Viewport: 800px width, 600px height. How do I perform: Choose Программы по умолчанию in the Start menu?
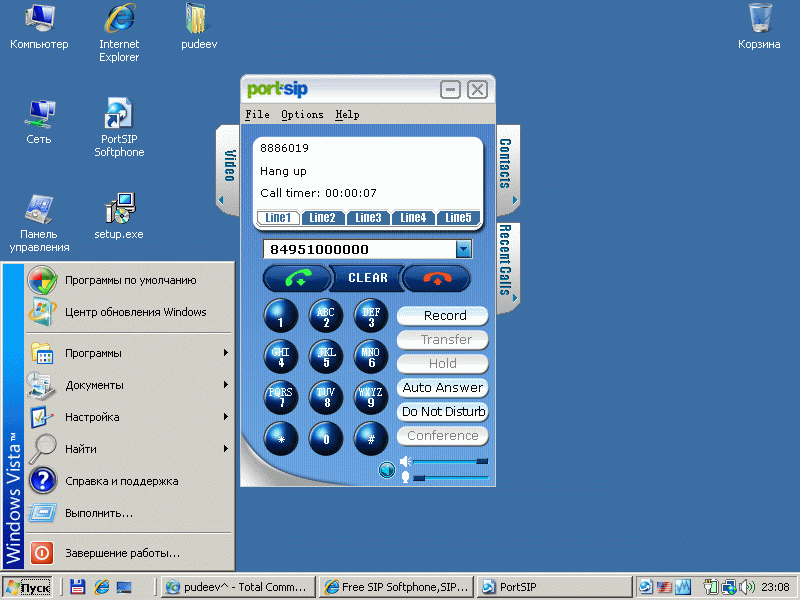(129, 280)
